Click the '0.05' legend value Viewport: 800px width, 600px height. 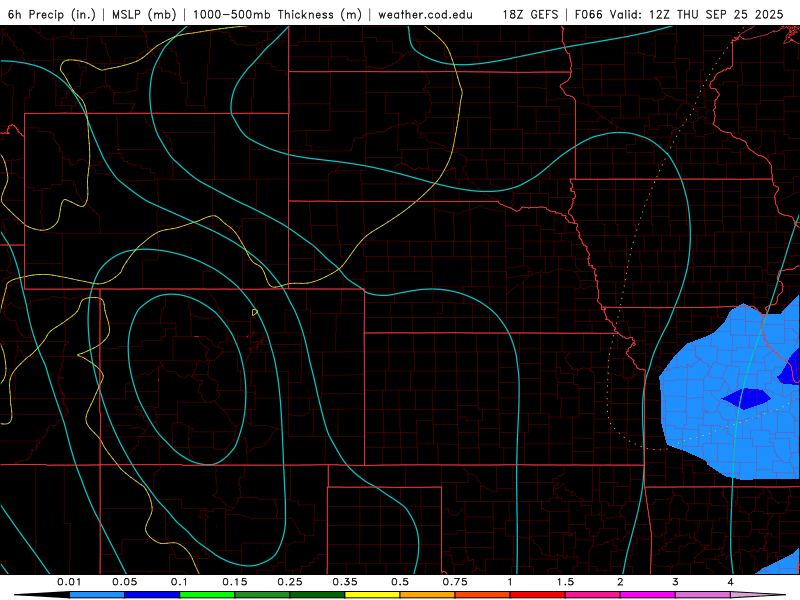coord(124,582)
